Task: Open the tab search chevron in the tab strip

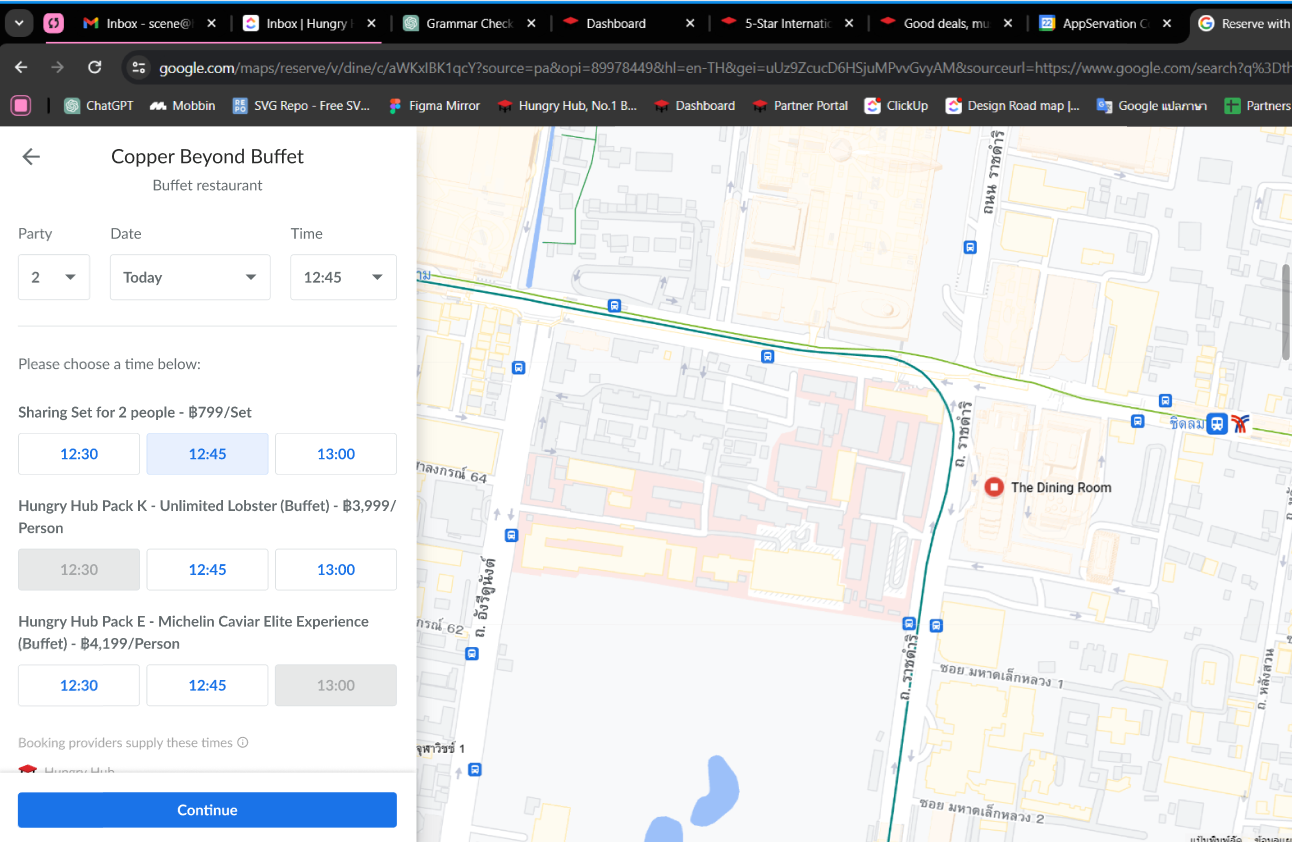Action: [19, 23]
